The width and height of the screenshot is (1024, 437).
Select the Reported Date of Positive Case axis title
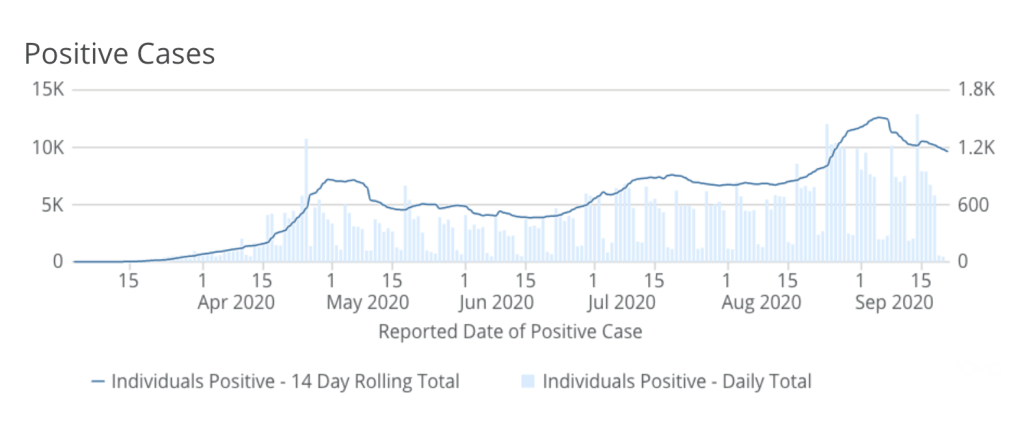(x=510, y=331)
